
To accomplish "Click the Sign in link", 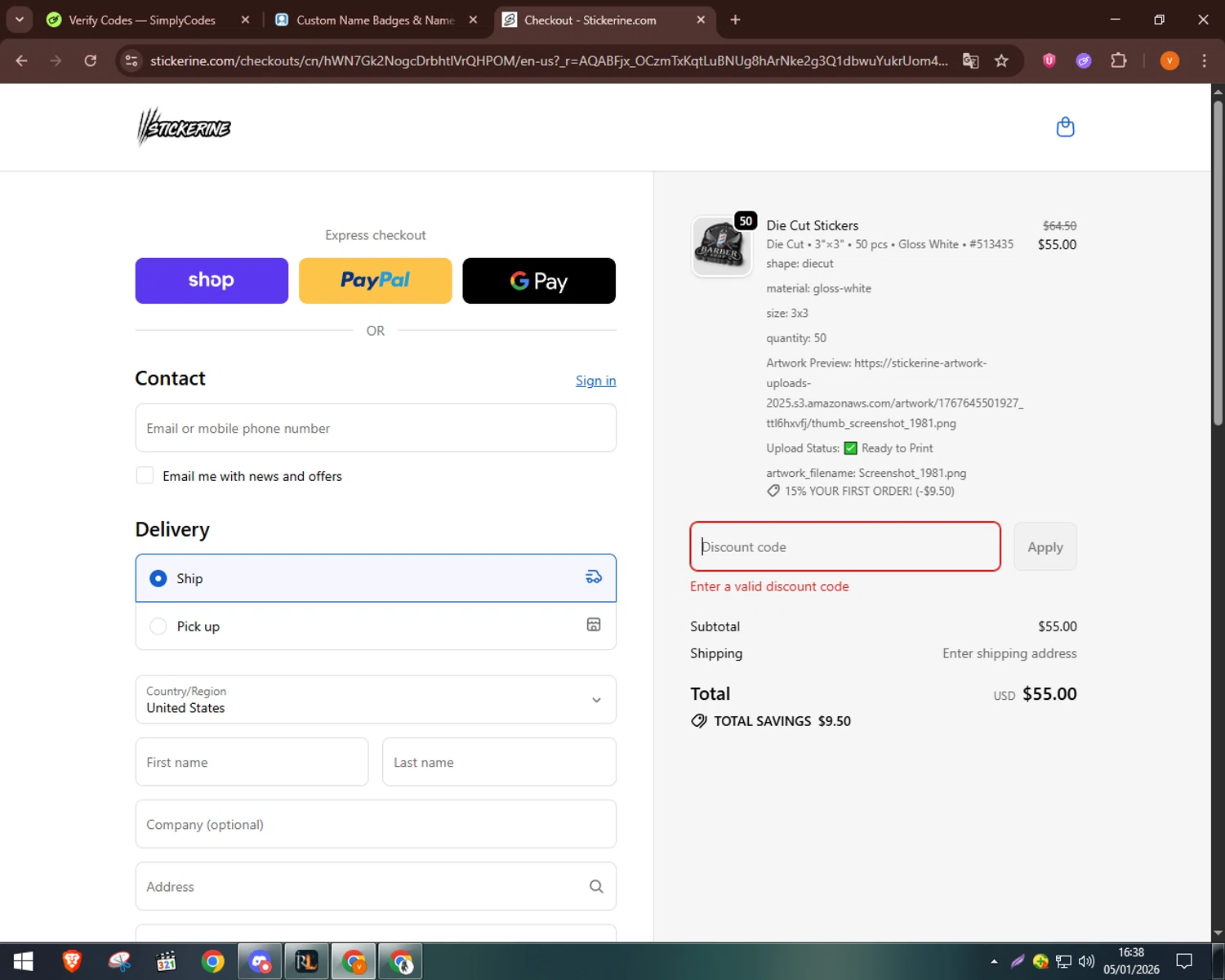I will [595, 381].
